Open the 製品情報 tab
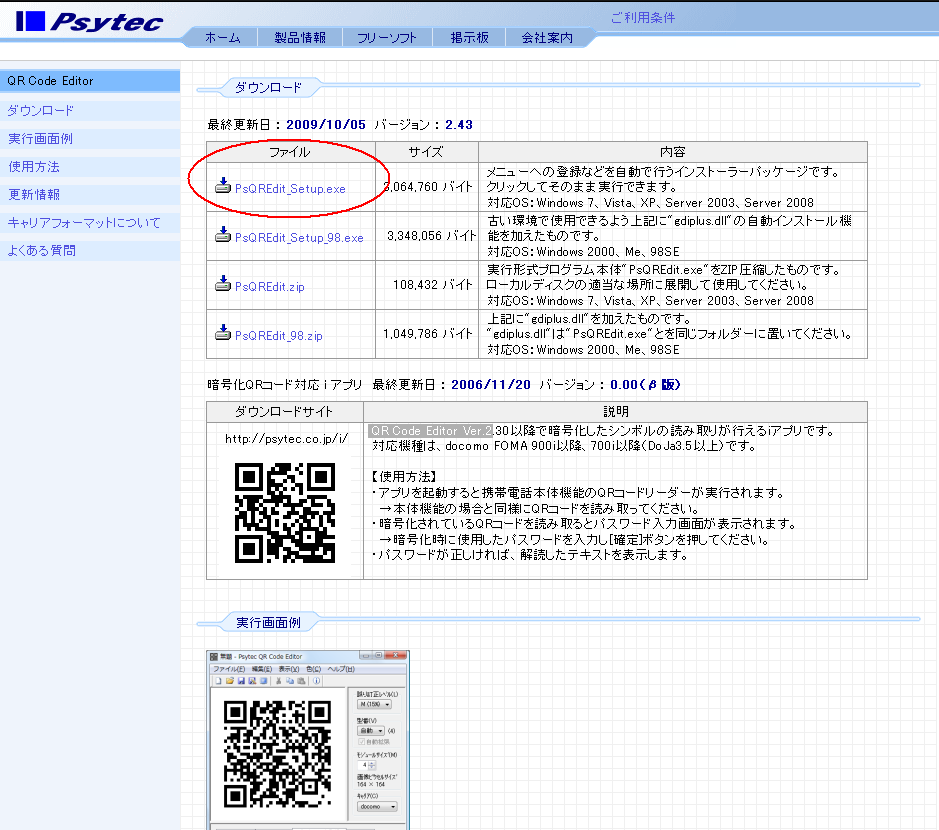 tap(300, 38)
